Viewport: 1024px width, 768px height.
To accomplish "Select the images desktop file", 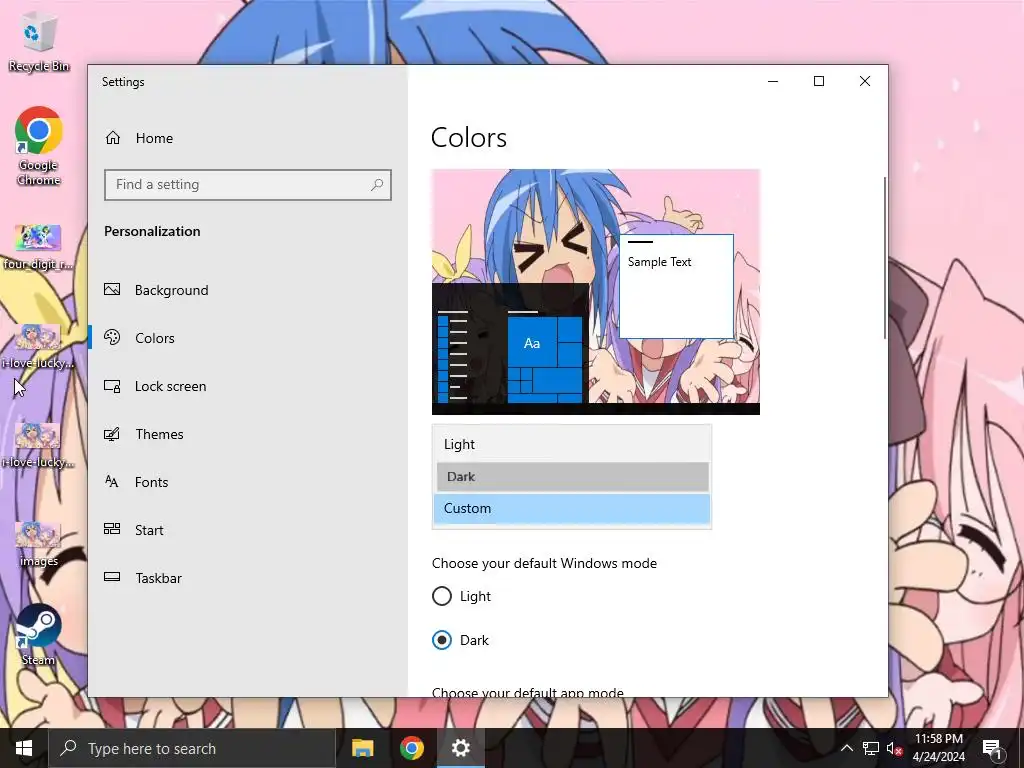I will tap(39, 543).
